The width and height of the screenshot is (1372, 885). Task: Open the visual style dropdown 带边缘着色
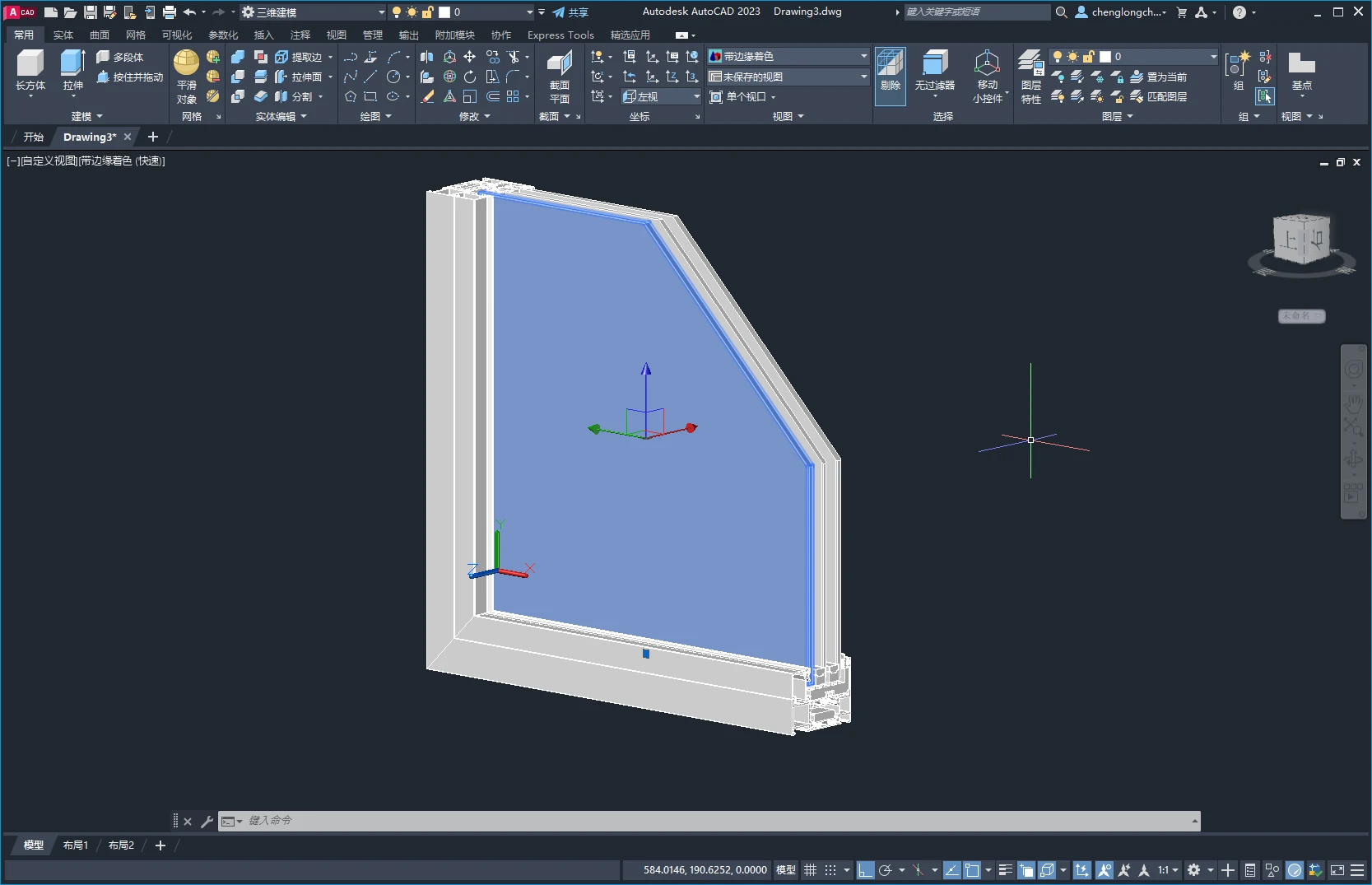click(x=788, y=57)
